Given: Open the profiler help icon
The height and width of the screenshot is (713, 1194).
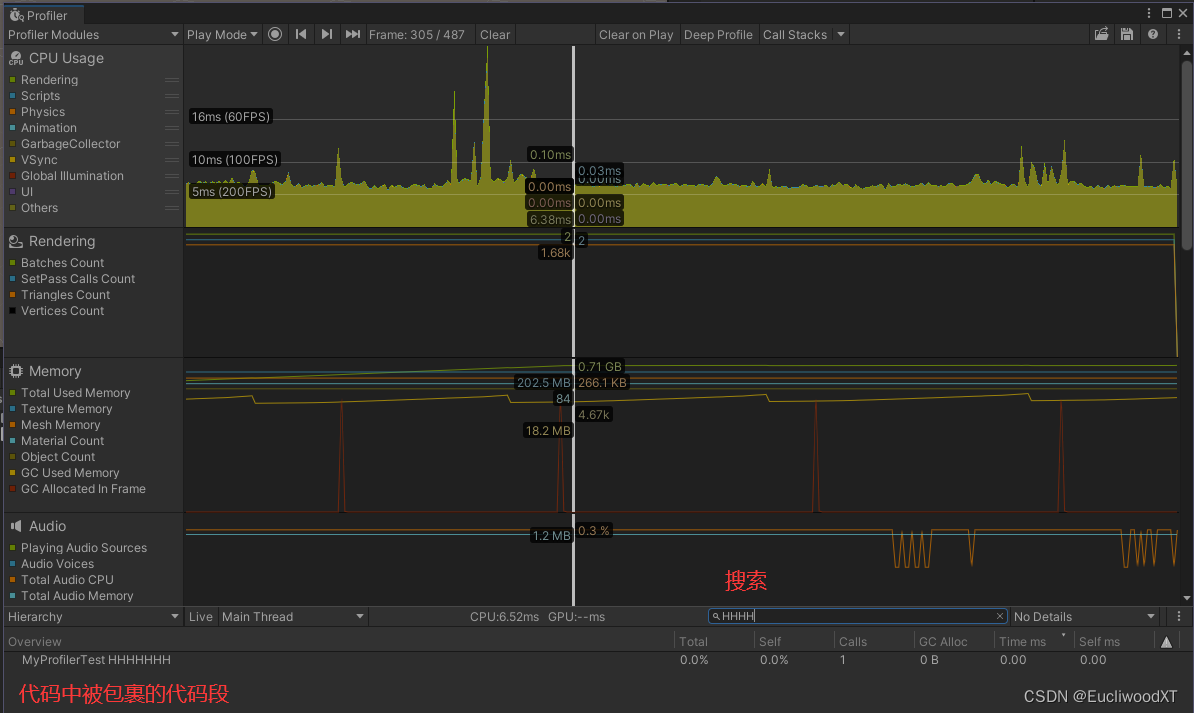Looking at the screenshot, I should (1153, 34).
